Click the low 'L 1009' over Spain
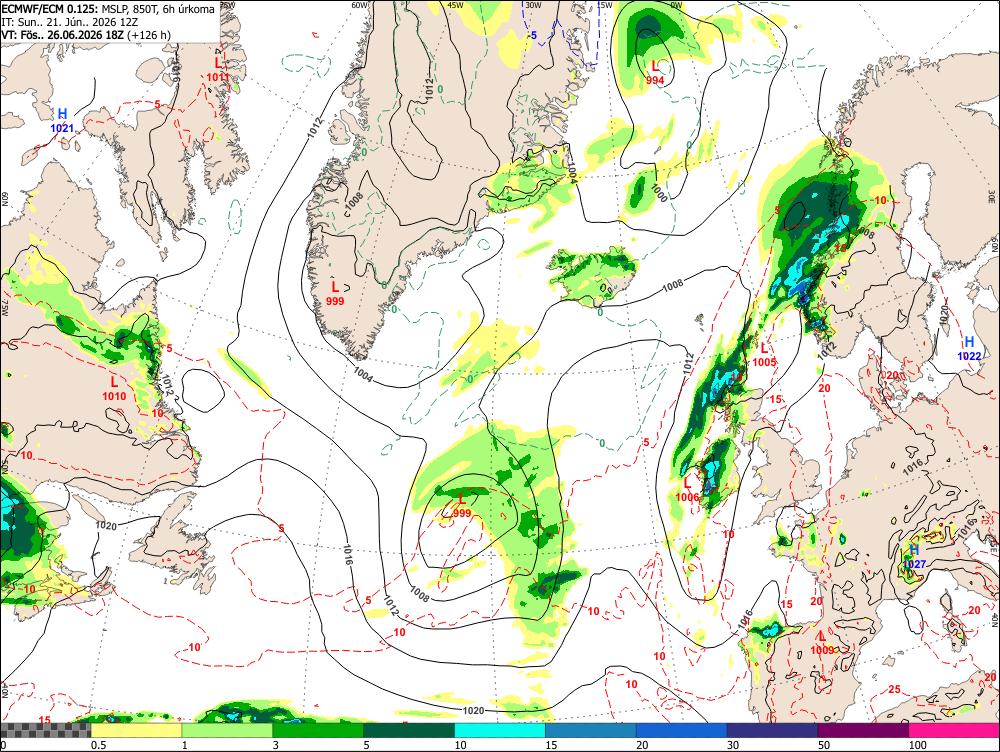The image size is (1000, 752). [x=822, y=643]
